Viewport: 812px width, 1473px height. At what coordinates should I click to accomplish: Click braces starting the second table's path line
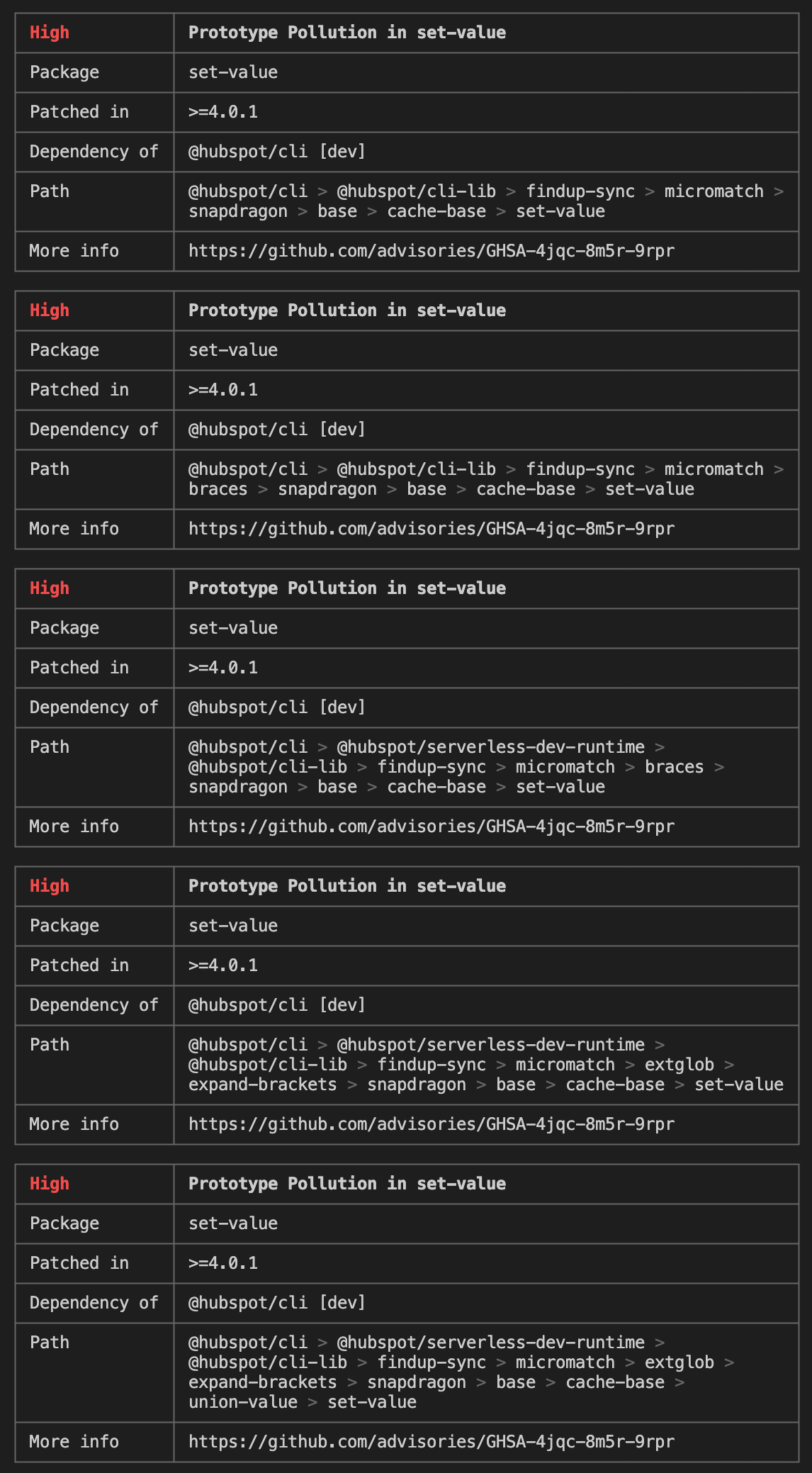tap(218, 489)
